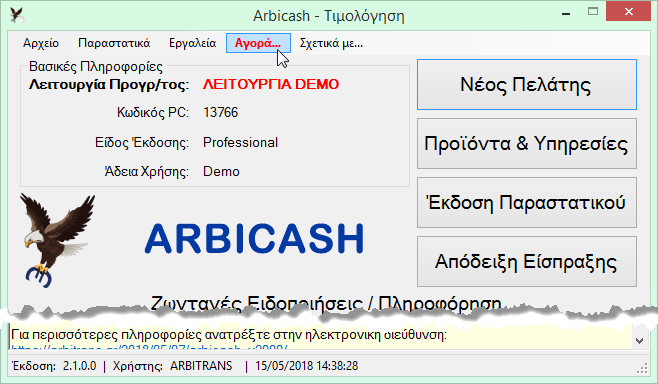
Task: Click the Προϊόντα & Υπηρεσίες button
Action: click(x=527, y=144)
